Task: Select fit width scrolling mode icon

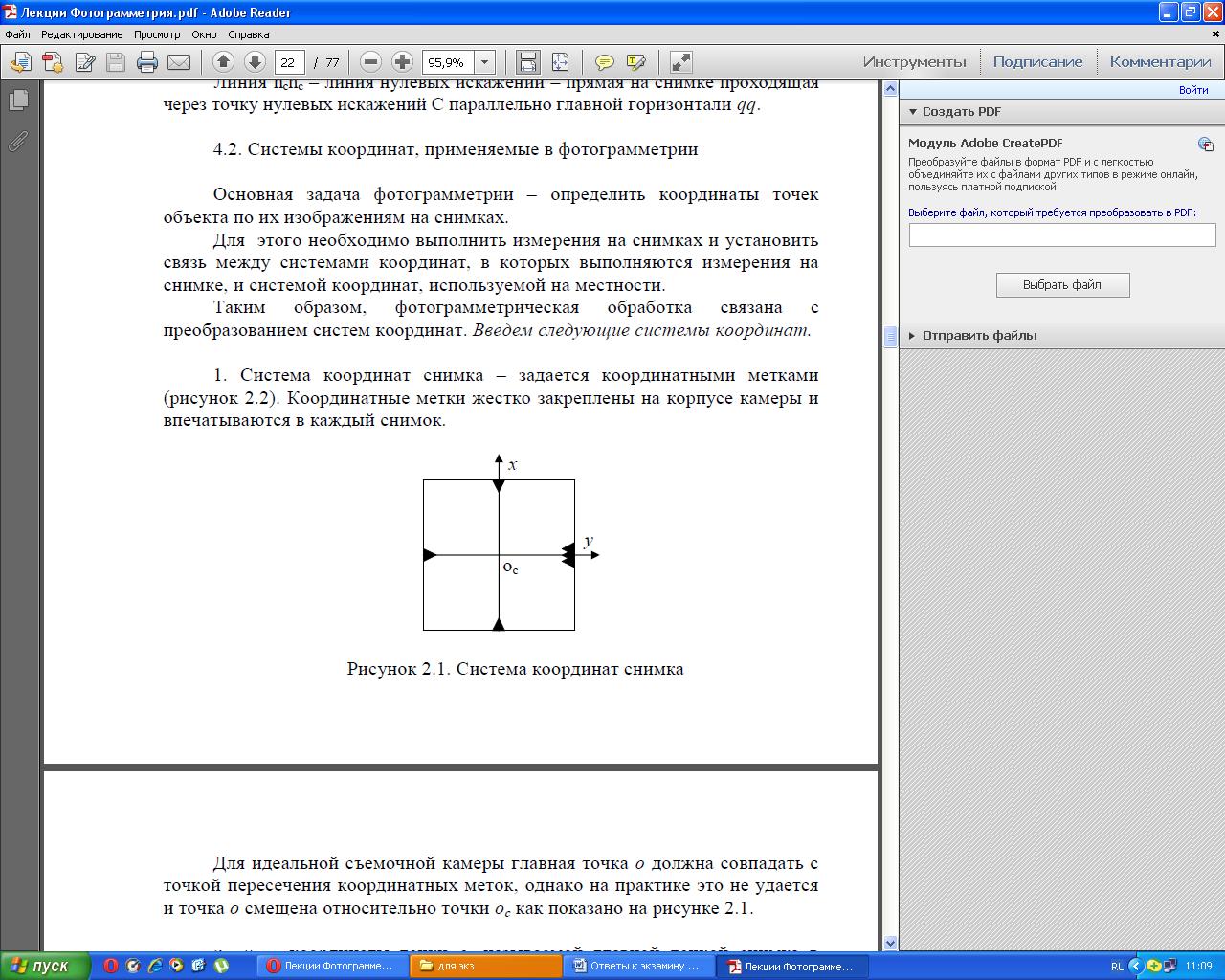Action: point(528,62)
